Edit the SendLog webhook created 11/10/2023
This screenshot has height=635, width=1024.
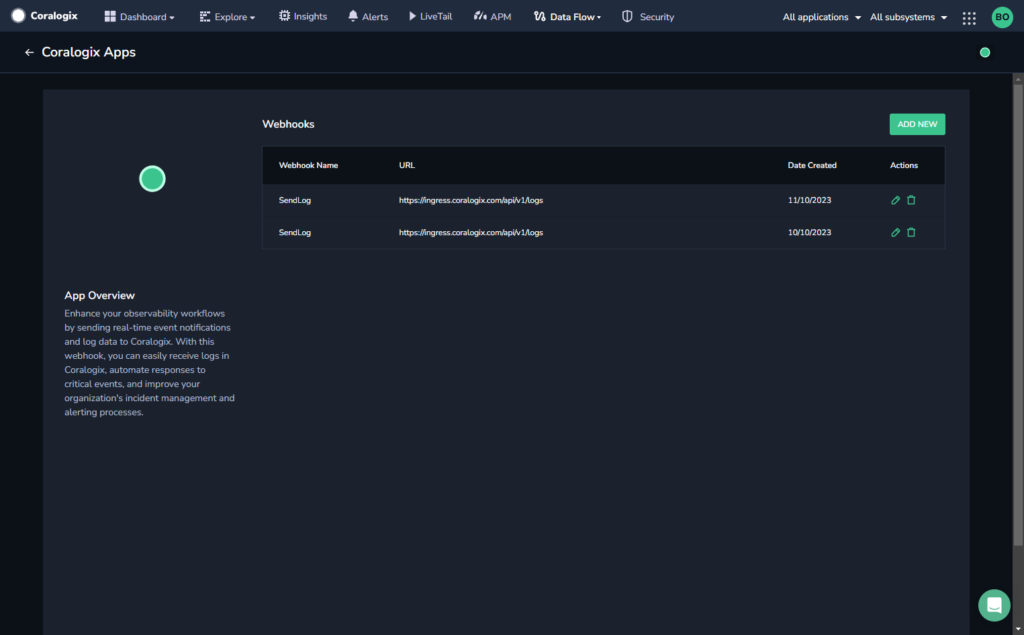point(895,200)
